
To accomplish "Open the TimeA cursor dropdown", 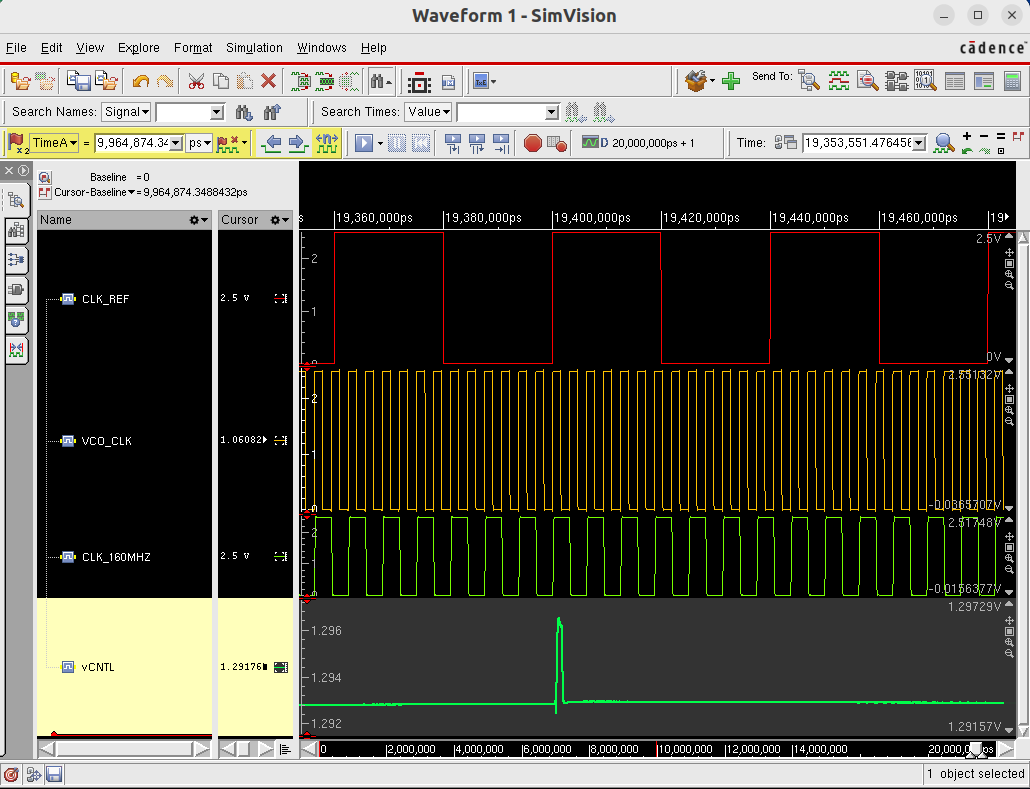I will click(x=55, y=143).
